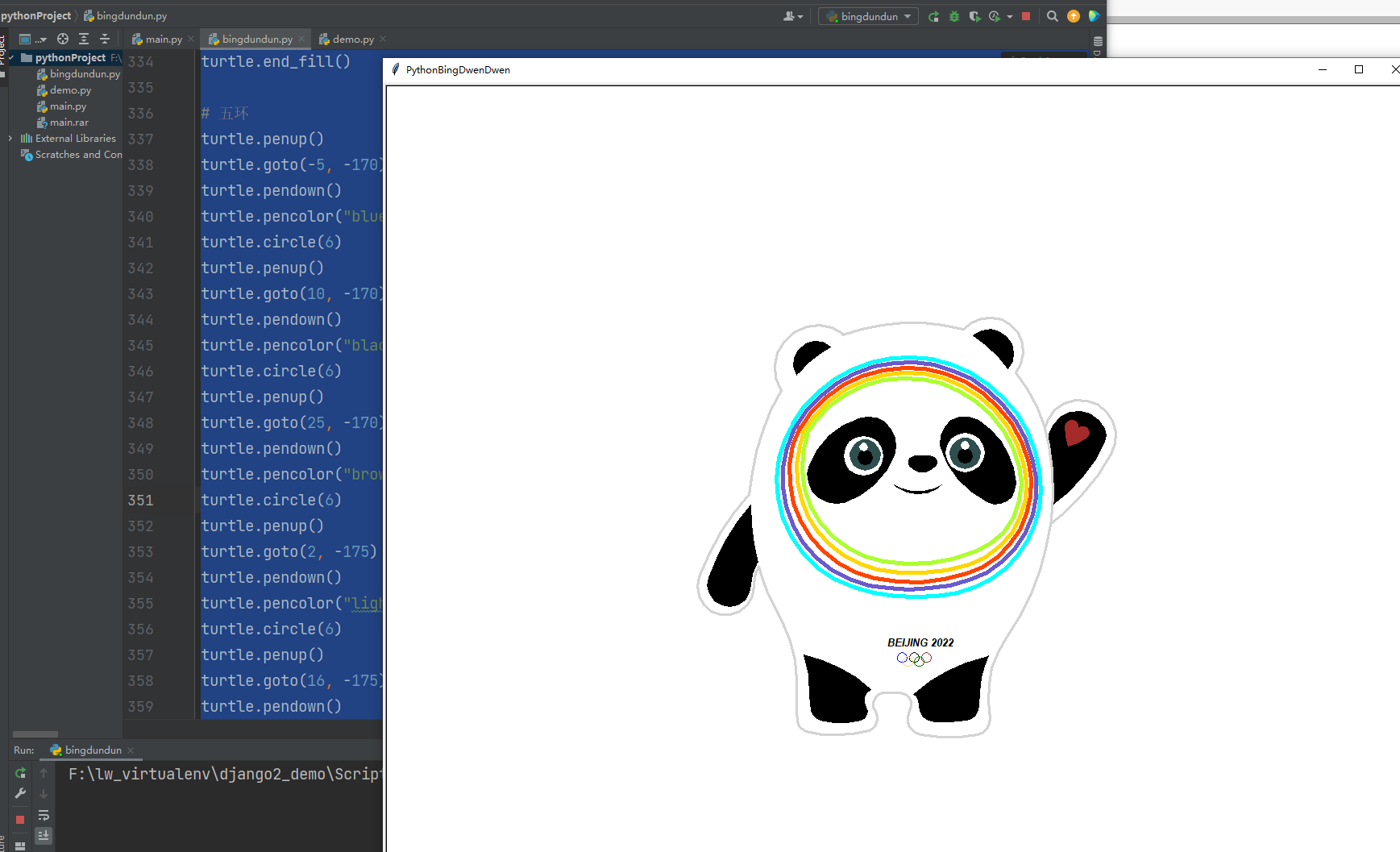Open Project view selector dropdown

point(33,39)
